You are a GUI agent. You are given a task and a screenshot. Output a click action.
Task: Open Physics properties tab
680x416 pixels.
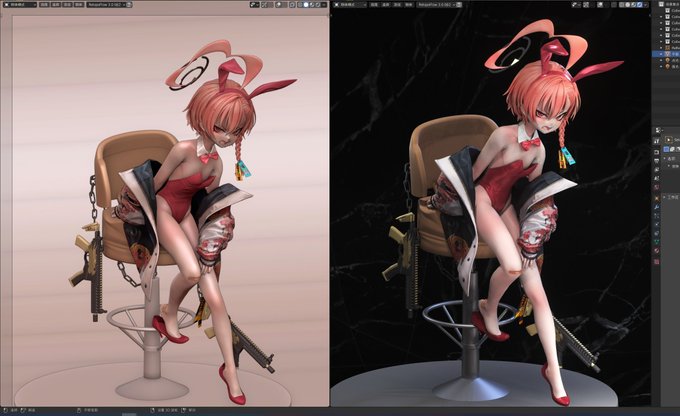coord(657,223)
